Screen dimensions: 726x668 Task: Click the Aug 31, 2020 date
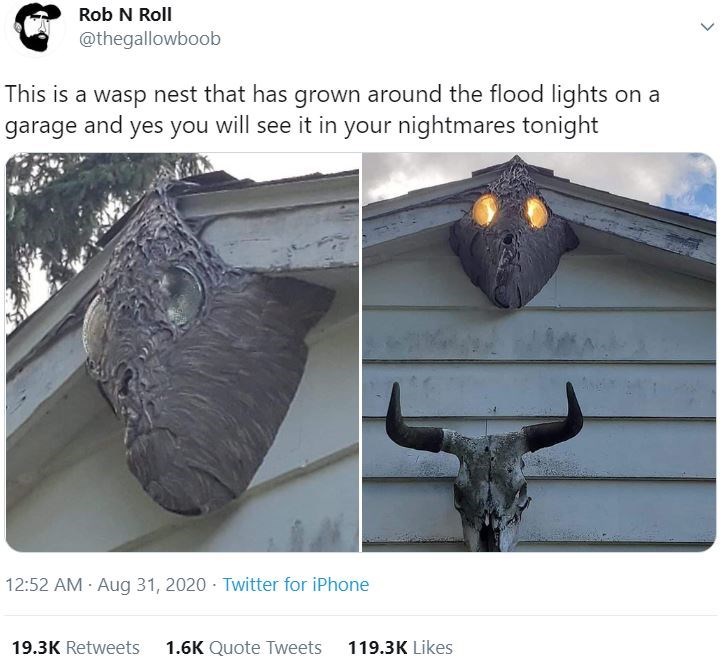tap(151, 585)
